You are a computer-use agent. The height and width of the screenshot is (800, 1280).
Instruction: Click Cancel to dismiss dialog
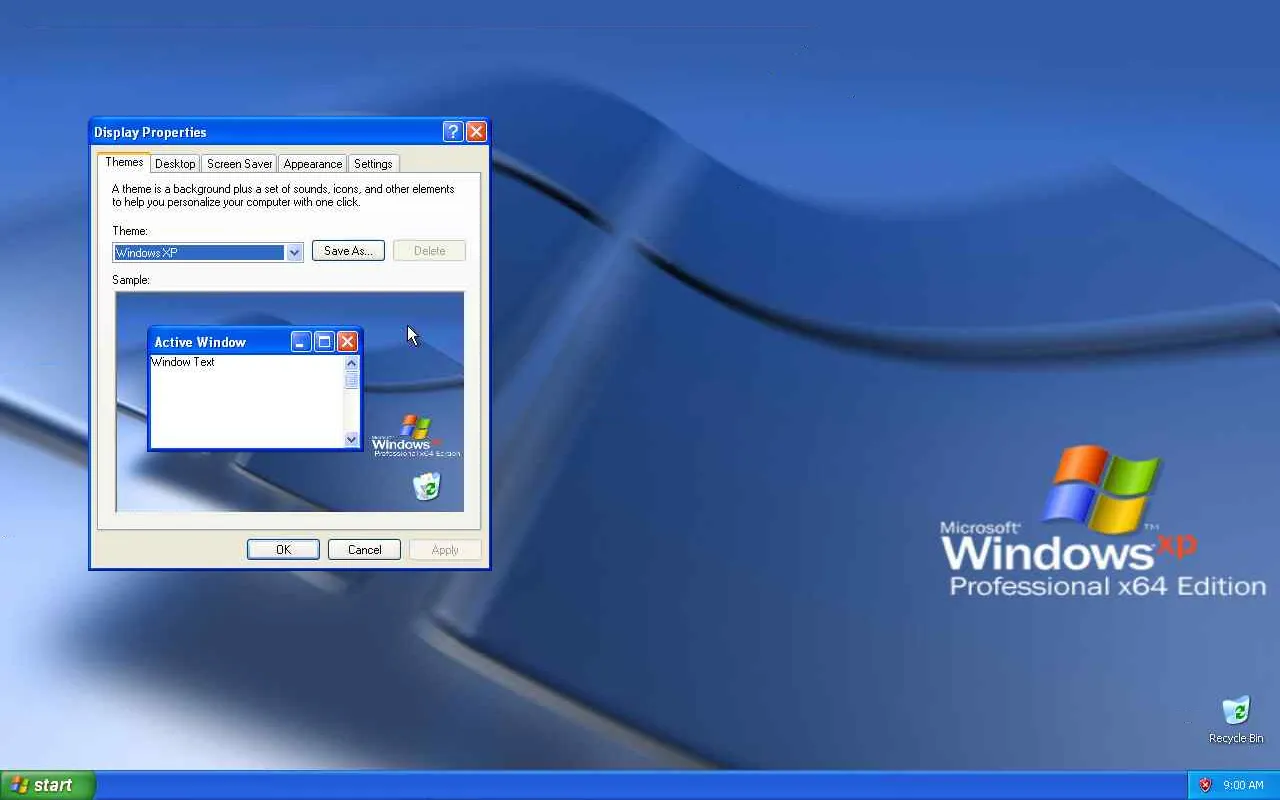(x=364, y=549)
